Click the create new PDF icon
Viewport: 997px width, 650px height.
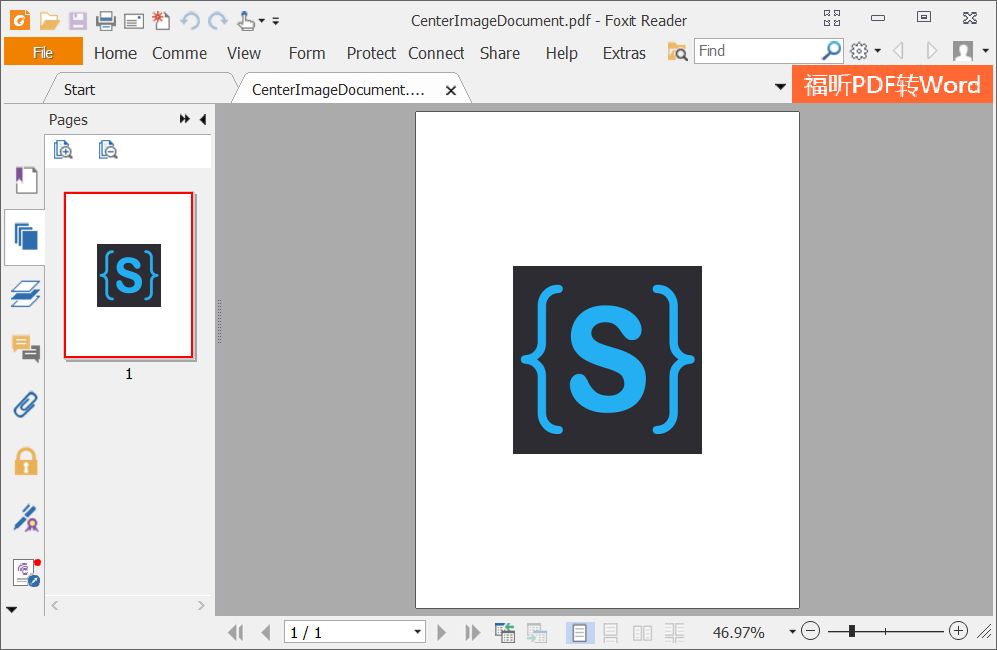coord(161,21)
